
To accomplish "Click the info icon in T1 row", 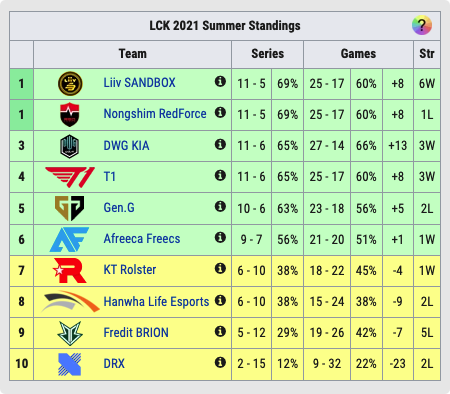I will coord(220,175).
